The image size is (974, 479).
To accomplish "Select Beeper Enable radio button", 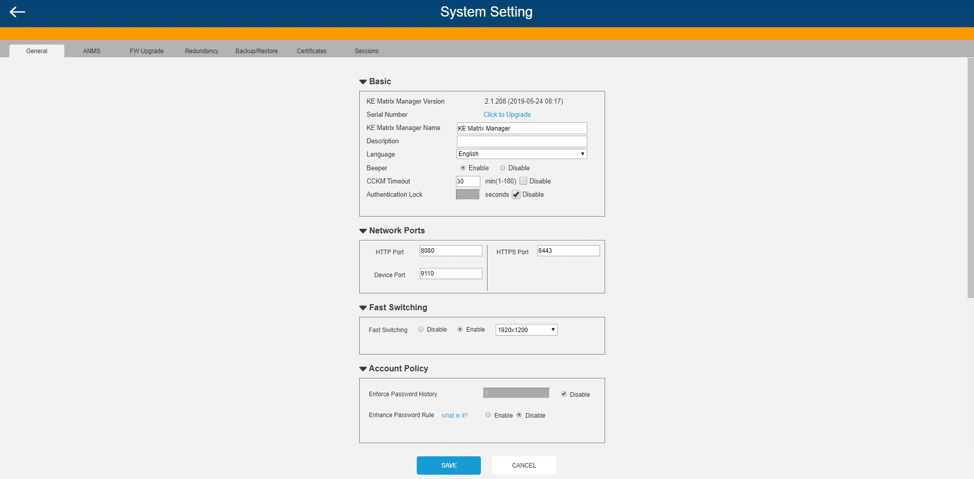I will pyautogui.click(x=463, y=168).
